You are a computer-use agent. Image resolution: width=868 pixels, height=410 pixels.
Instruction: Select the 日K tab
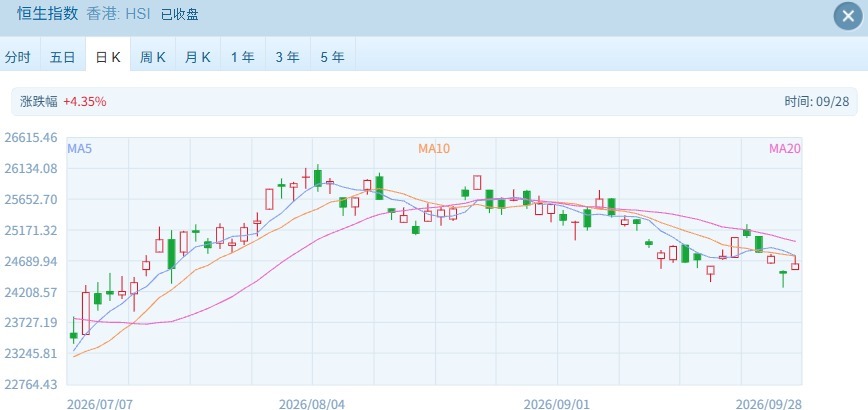(x=108, y=57)
